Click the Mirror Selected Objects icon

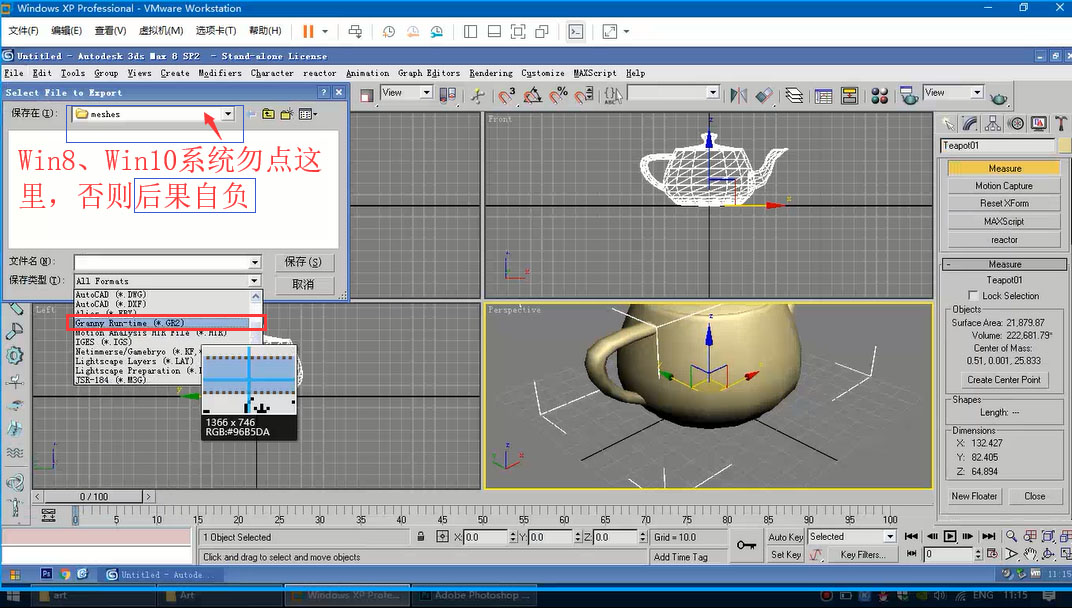point(738,95)
